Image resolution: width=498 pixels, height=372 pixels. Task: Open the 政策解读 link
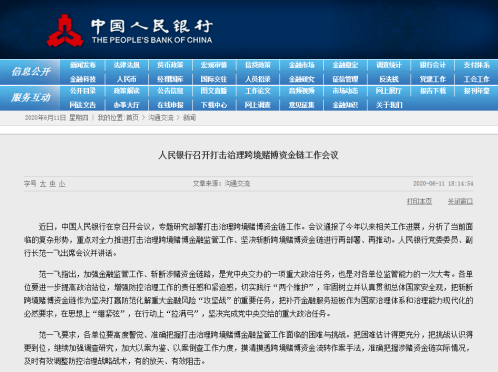tap(126, 91)
